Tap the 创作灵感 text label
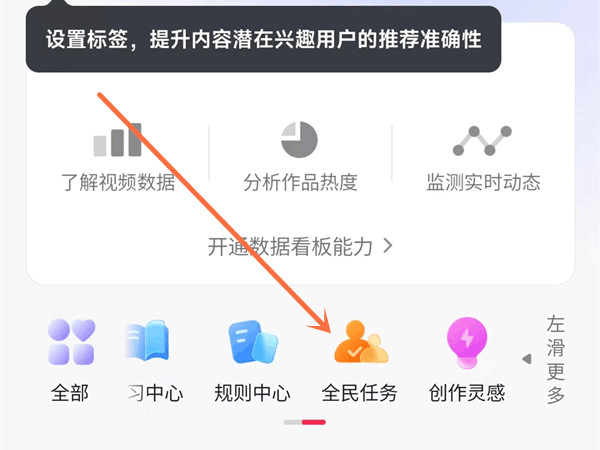 pos(467,393)
